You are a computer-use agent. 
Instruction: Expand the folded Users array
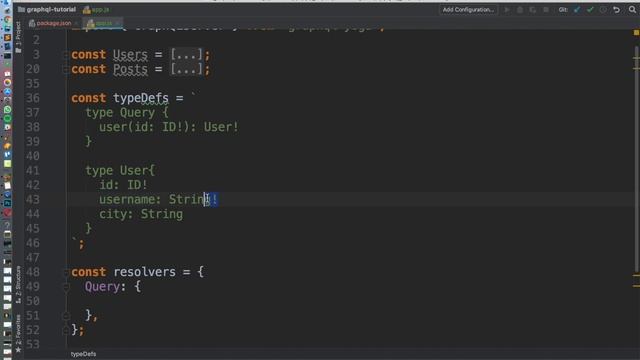pyautogui.click(x=186, y=55)
